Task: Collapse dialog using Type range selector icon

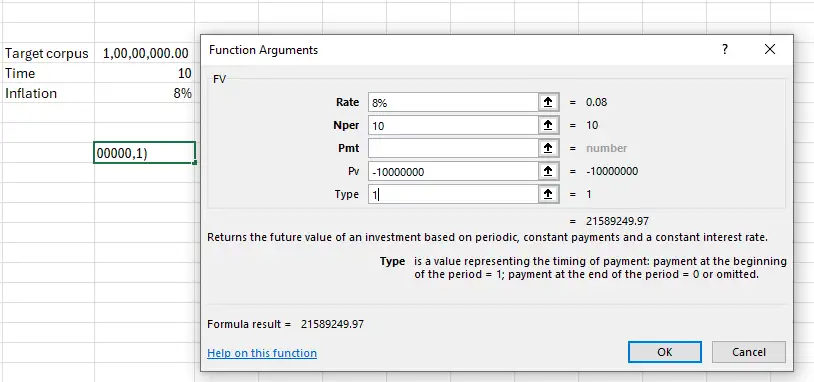Action: click(x=548, y=195)
